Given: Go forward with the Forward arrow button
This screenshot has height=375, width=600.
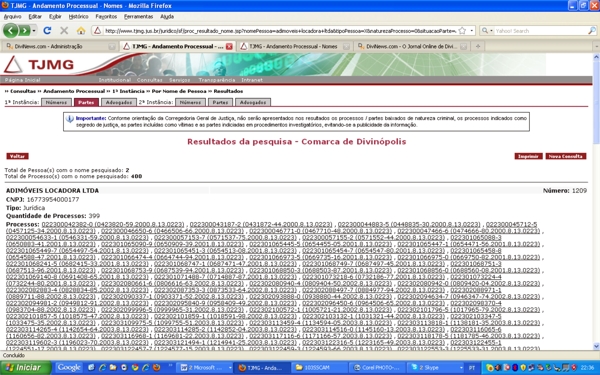Looking at the screenshot, I should point(24,31).
